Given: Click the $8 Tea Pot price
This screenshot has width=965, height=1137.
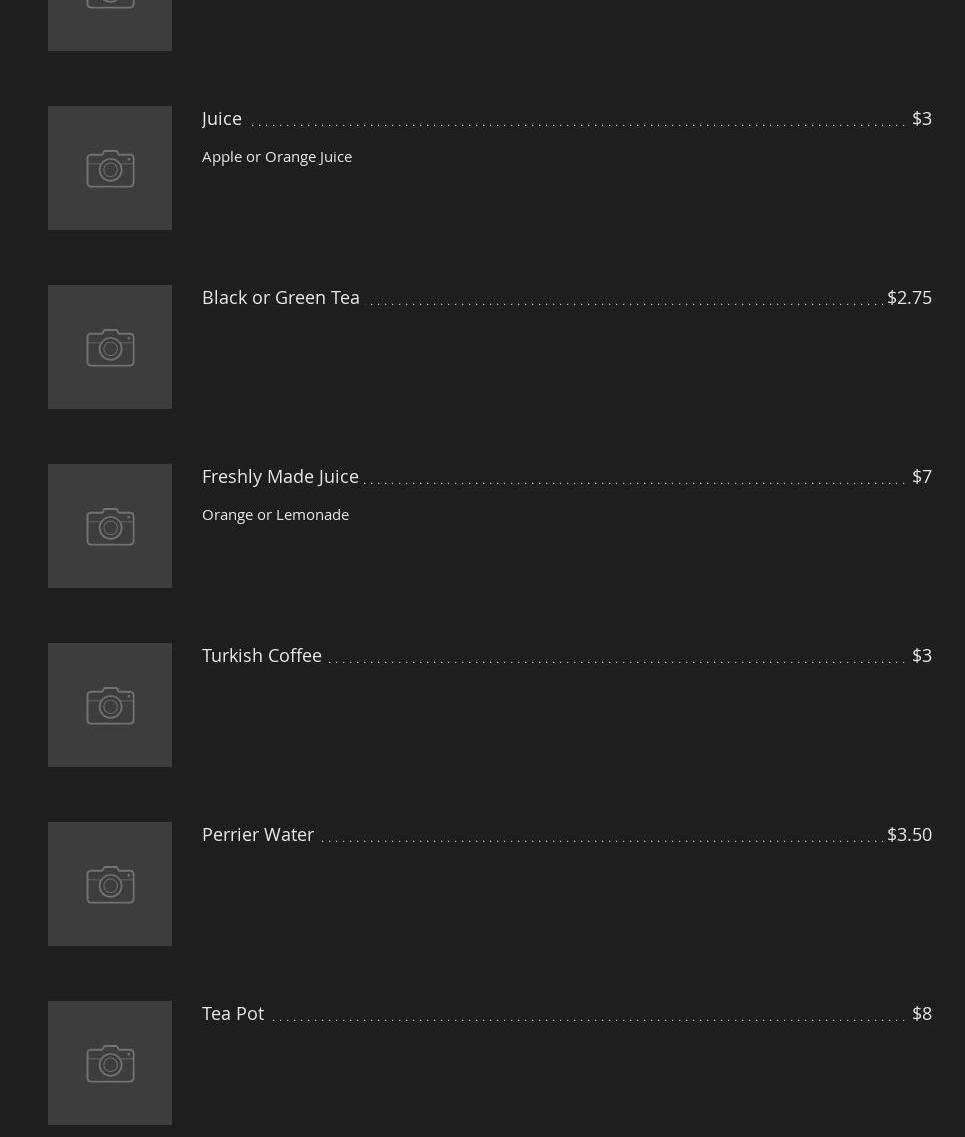Looking at the screenshot, I should (x=921, y=1014).
